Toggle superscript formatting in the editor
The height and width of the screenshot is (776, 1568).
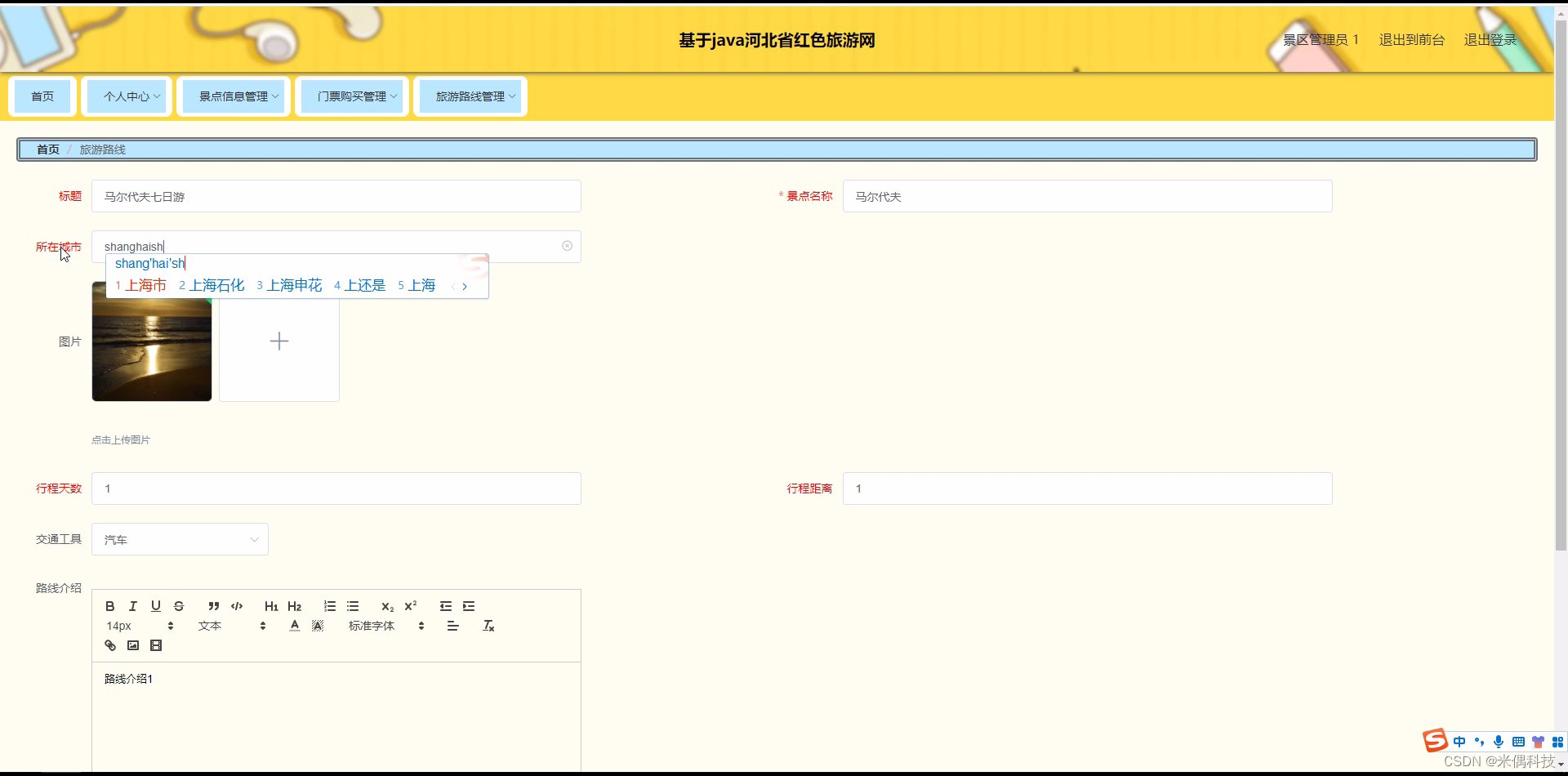pos(411,606)
